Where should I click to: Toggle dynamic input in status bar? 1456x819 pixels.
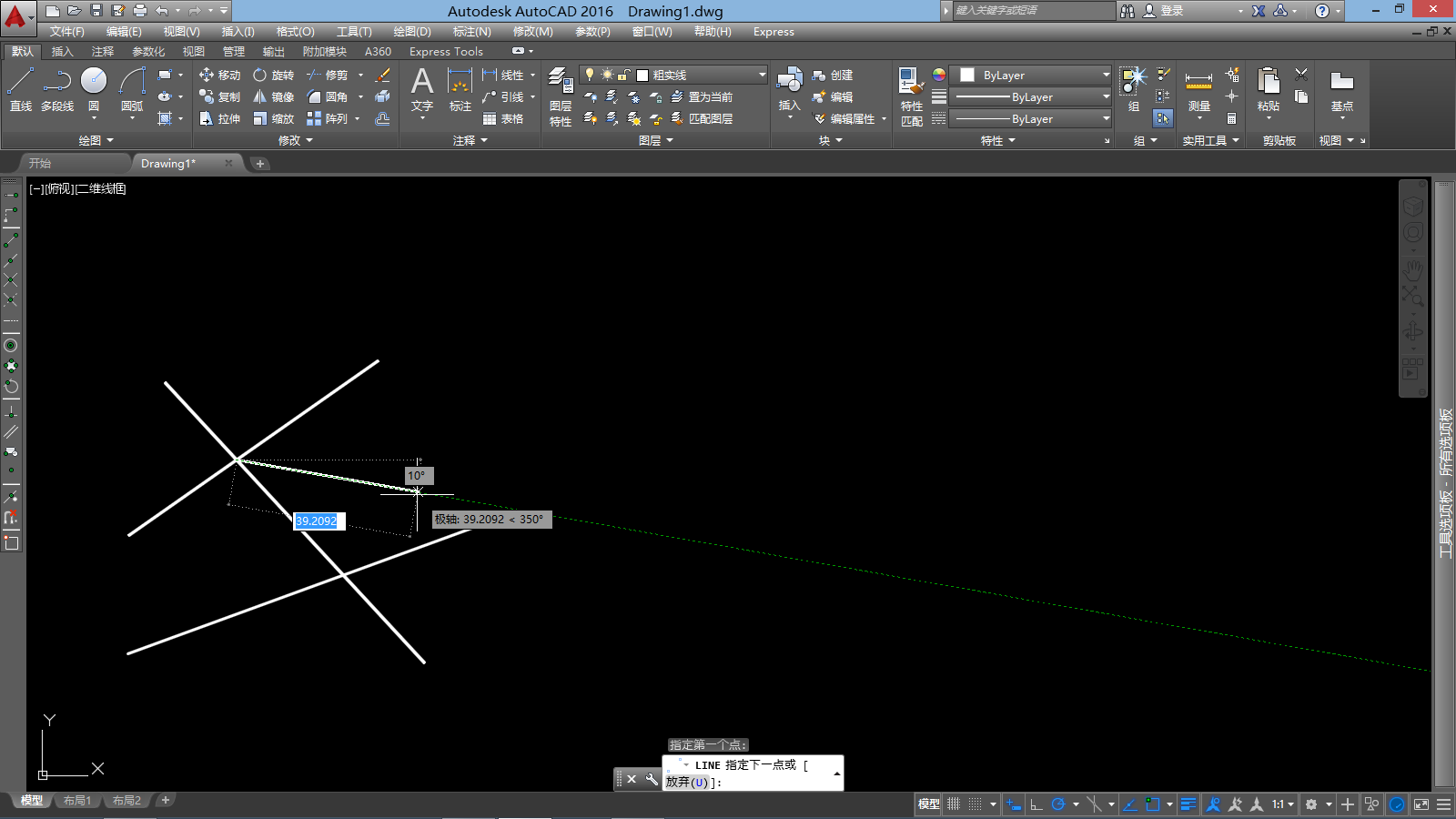pos(1014,804)
